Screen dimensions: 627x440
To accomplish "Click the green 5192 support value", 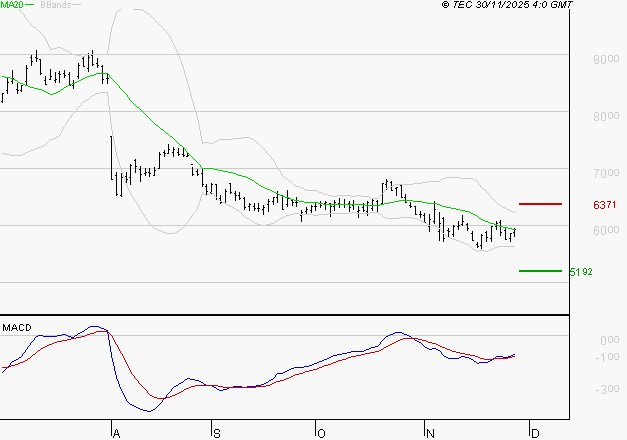I will 581,272.
